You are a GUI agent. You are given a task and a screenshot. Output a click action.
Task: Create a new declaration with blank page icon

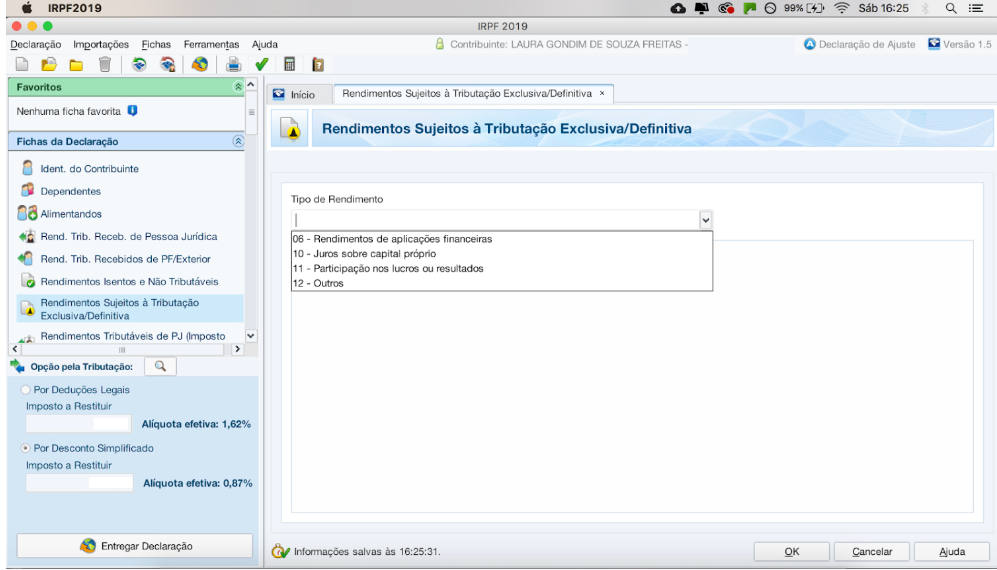click(x=22, y=64)
